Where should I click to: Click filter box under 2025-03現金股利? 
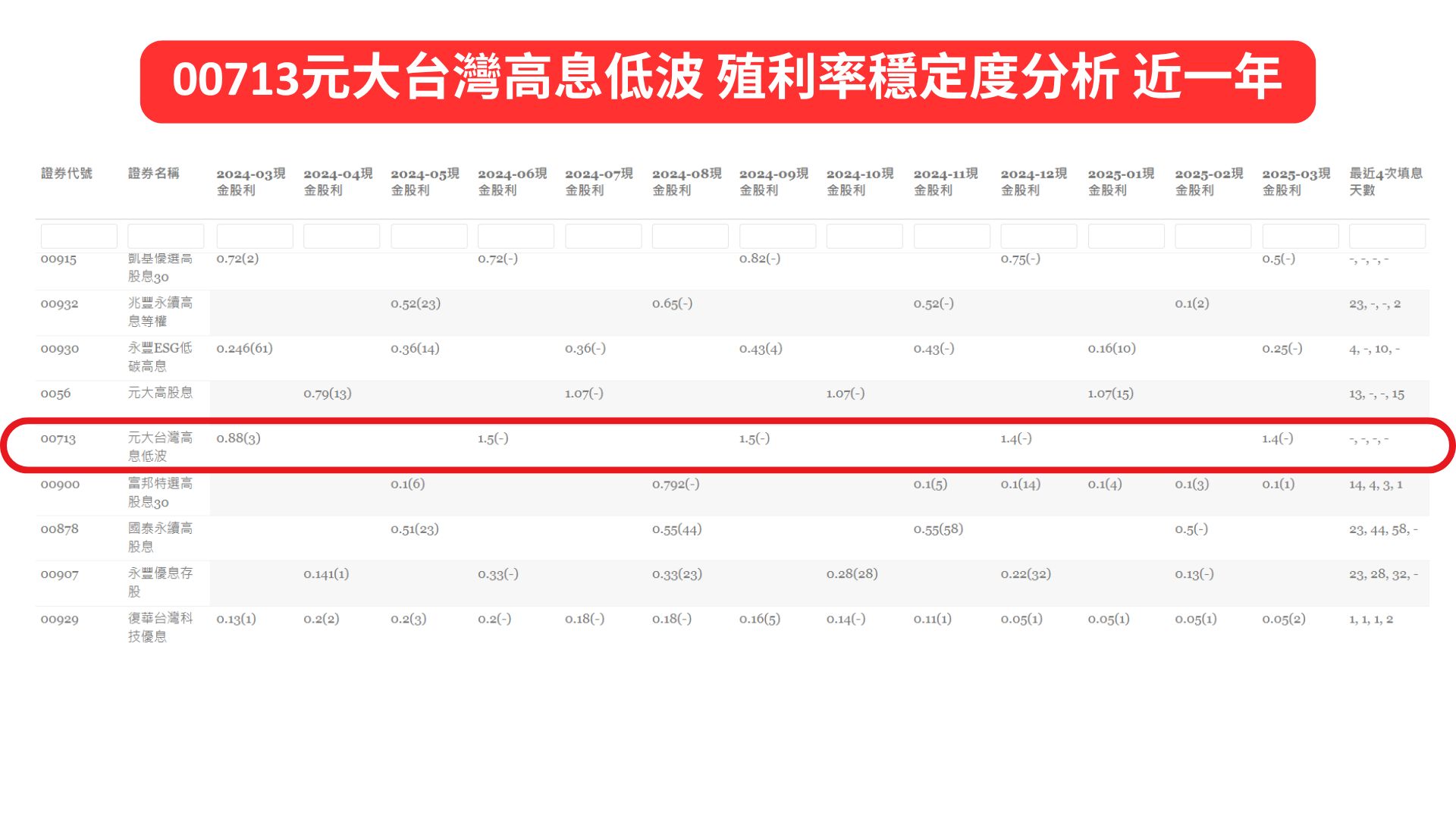(x=1300, y=236)
